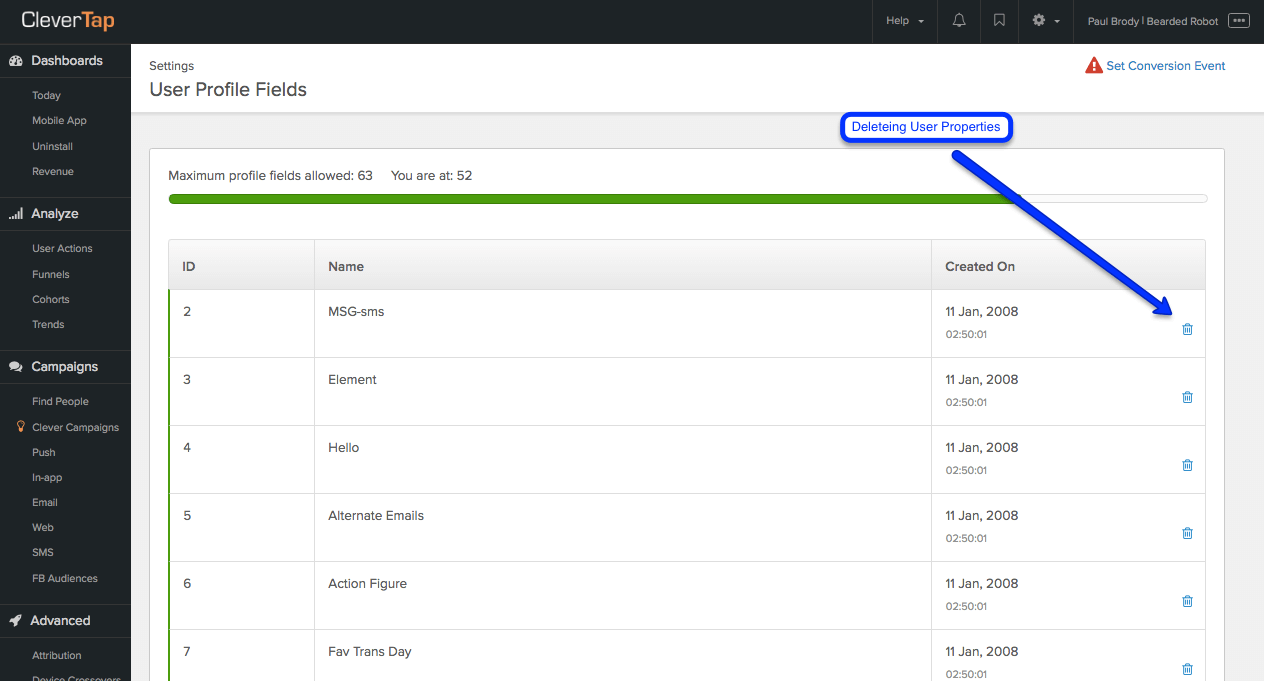Click the 'You are at: 52' text
Image resolution: width=1264 pixels, height=681 pixels.
pos(431,175)
